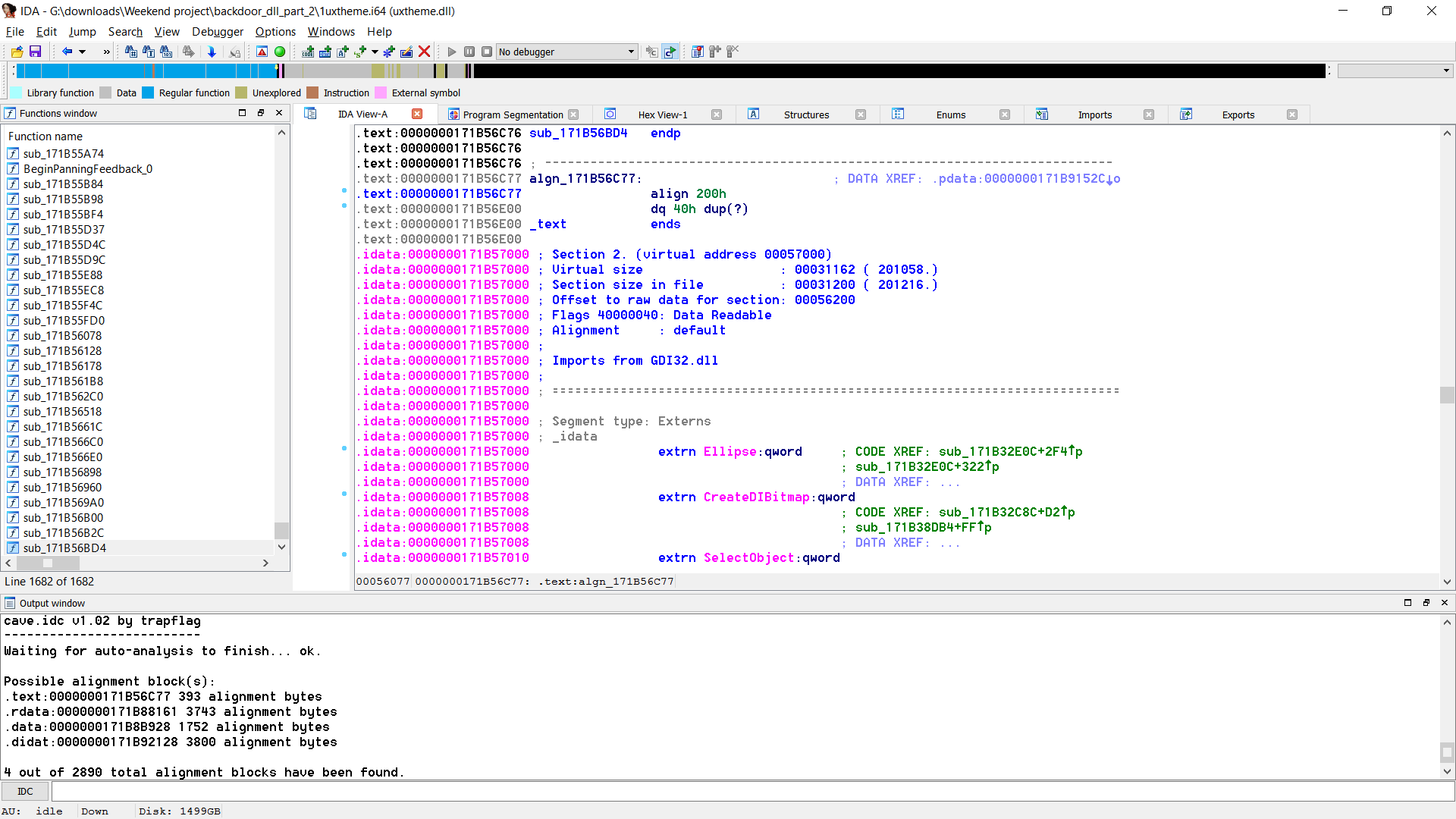Open the Search menu
Screen dimensions: 1456x819
[125, 32]
